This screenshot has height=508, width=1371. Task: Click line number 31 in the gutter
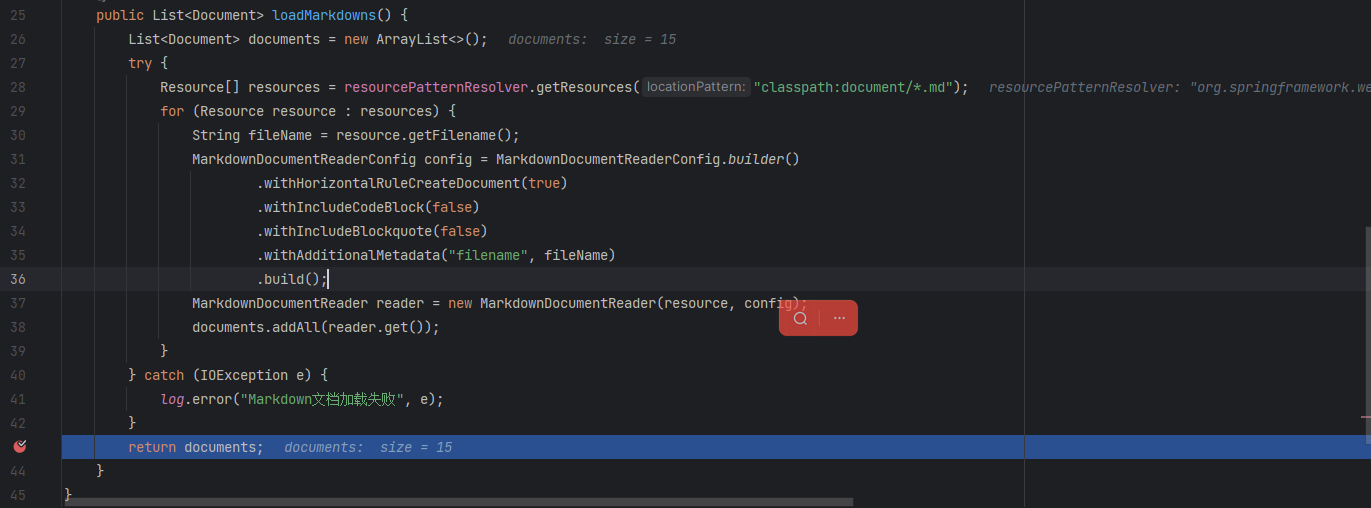18,159
